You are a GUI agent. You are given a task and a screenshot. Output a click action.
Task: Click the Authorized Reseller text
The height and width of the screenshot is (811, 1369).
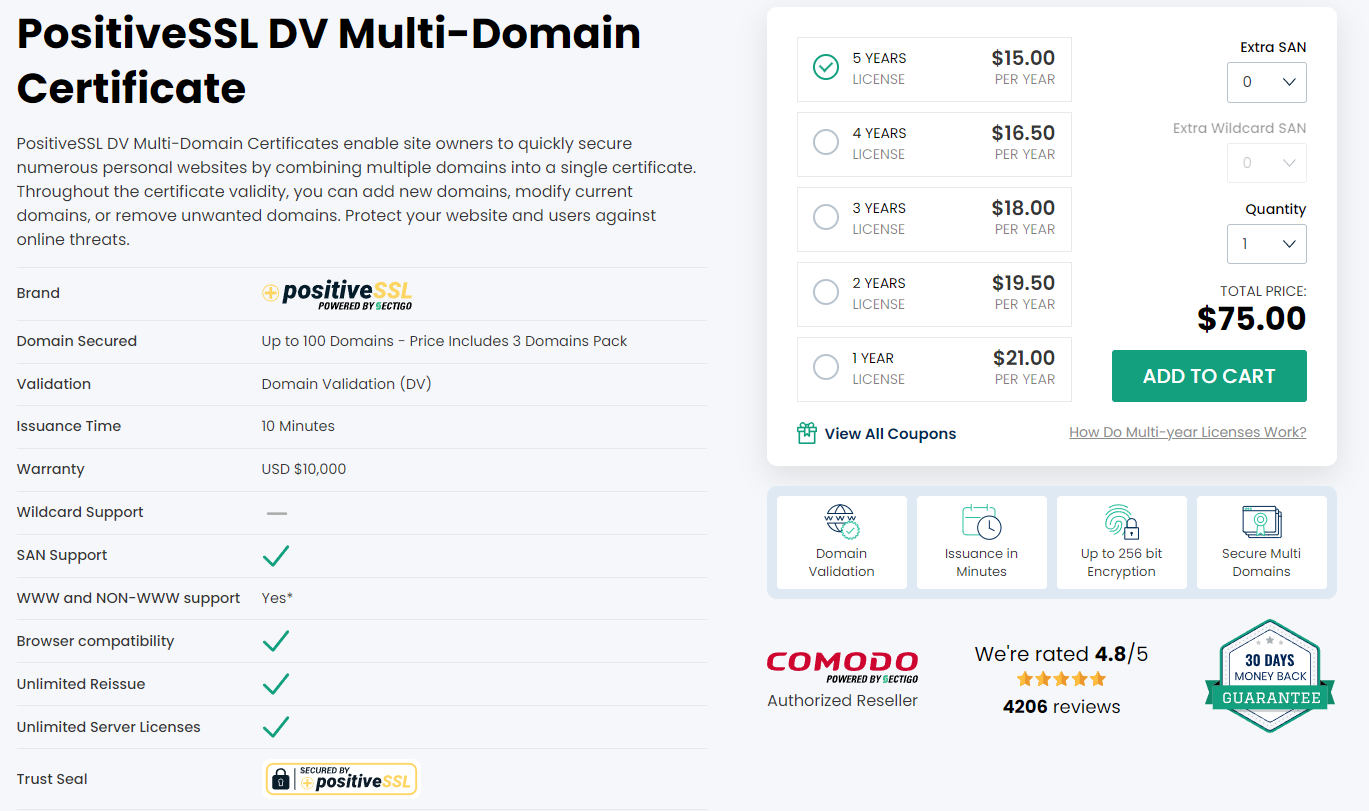pos(842,700)
